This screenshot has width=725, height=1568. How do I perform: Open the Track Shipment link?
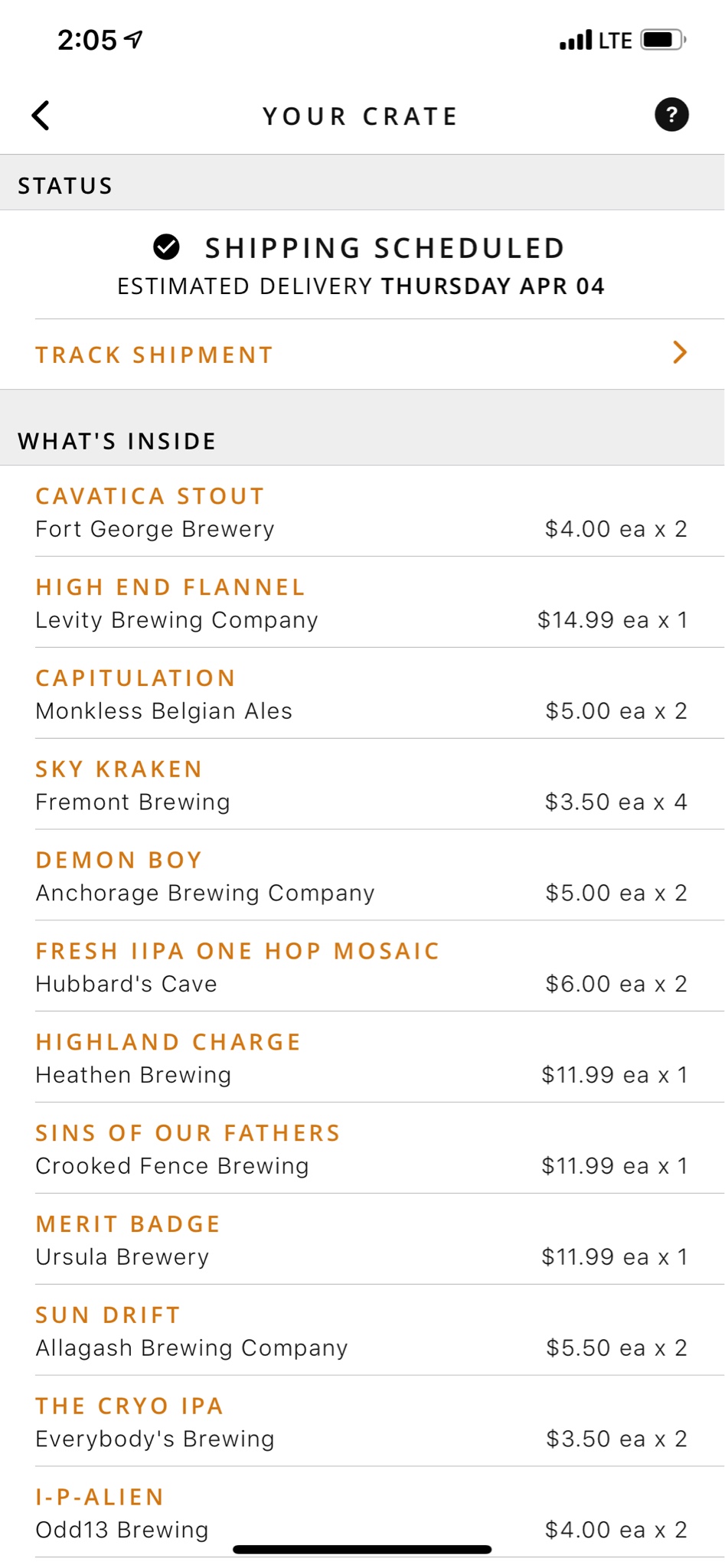click(362, 354)
